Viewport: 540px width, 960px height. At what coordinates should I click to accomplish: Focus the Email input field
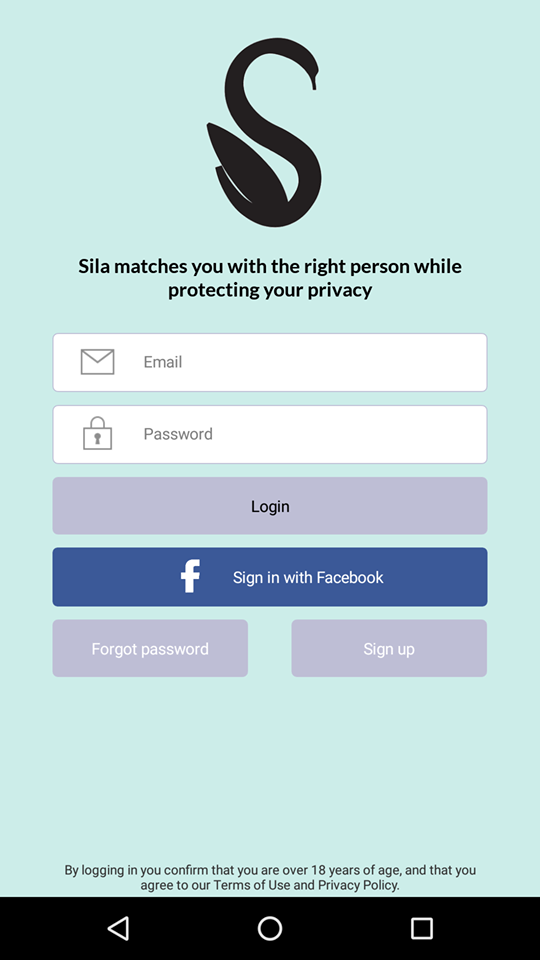(270, 362)
